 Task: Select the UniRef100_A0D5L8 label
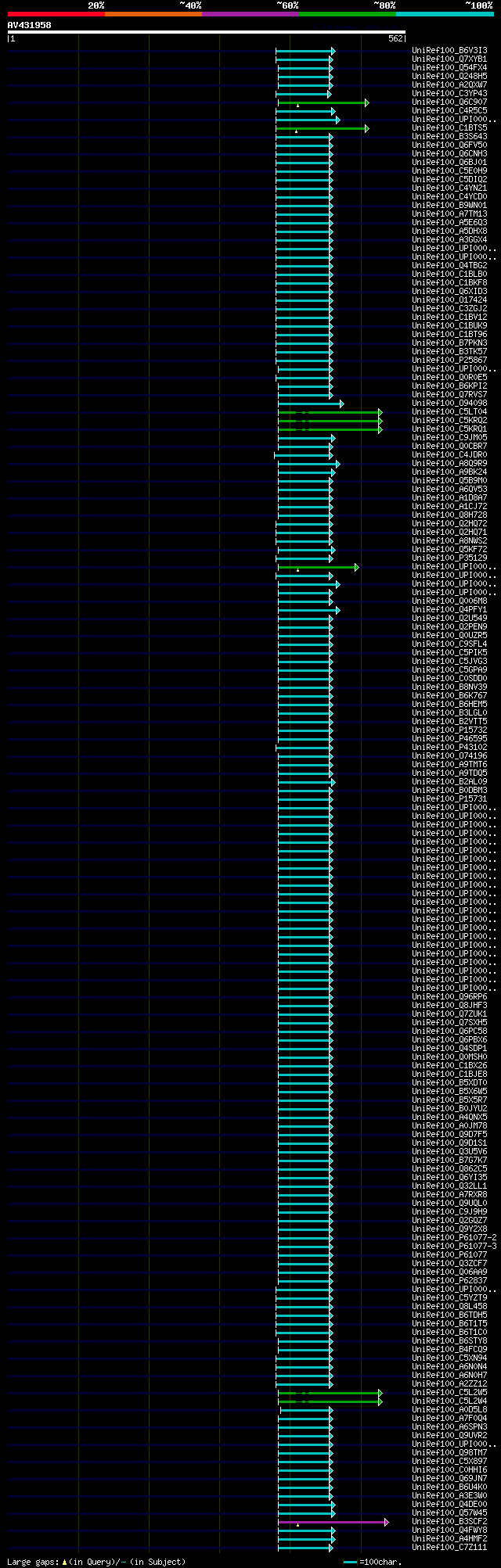pyautogui.click(x=449, y=1409)
